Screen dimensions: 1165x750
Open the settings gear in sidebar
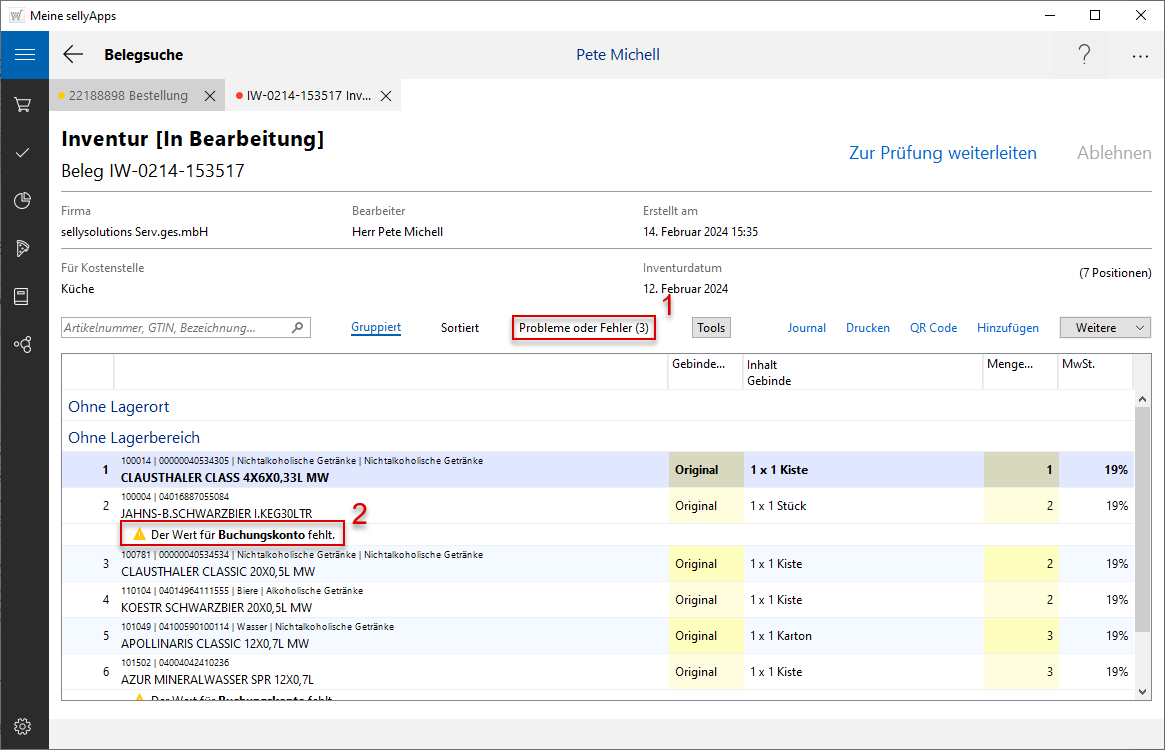pyautogui.click(x=24, y=726)
